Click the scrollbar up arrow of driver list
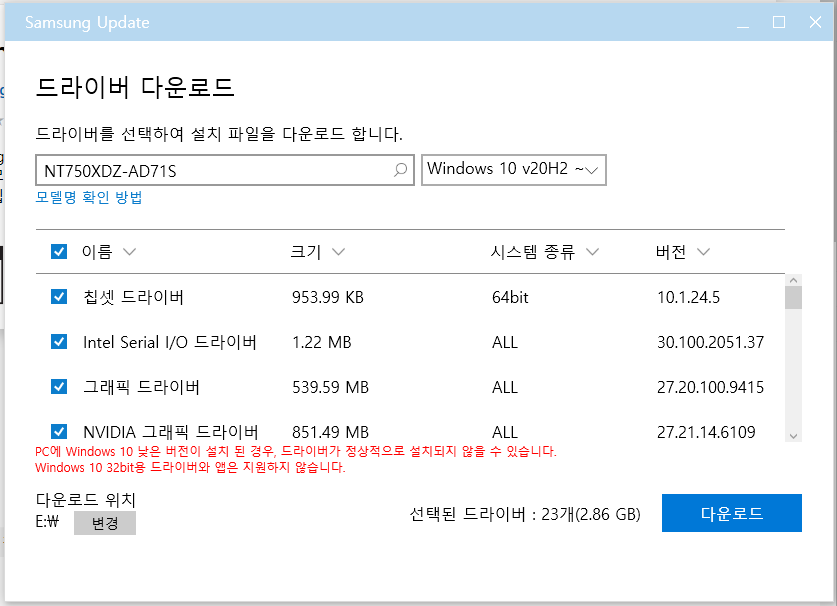This screenshot has width=837, height=606. tap(793, 280)
